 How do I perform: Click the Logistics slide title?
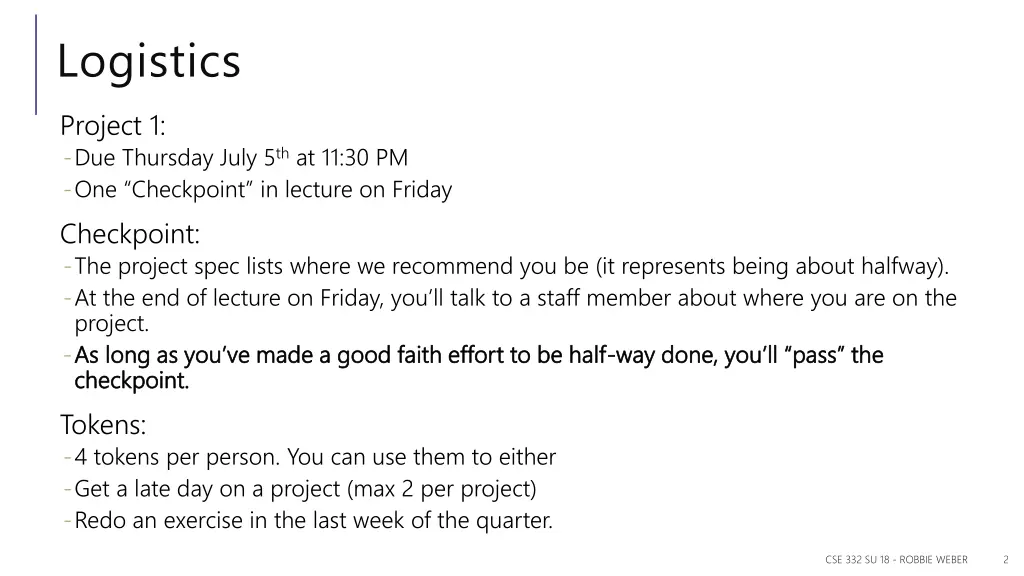point(149,62)
